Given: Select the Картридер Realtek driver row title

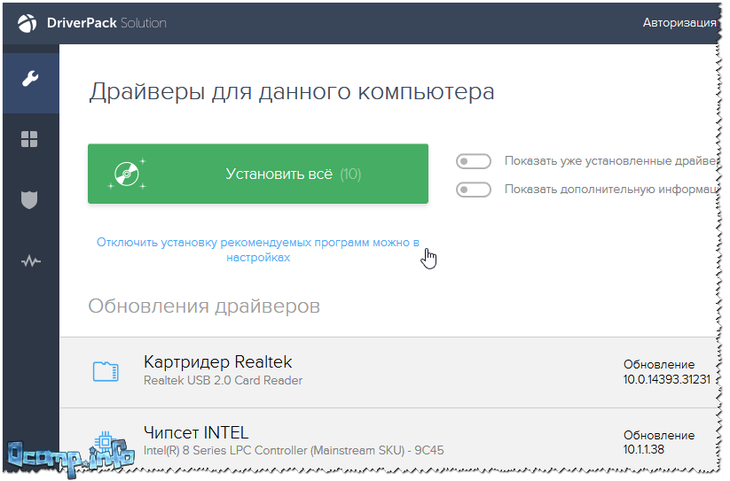Looking at the screenshot, I should click(x=217, y=361).
